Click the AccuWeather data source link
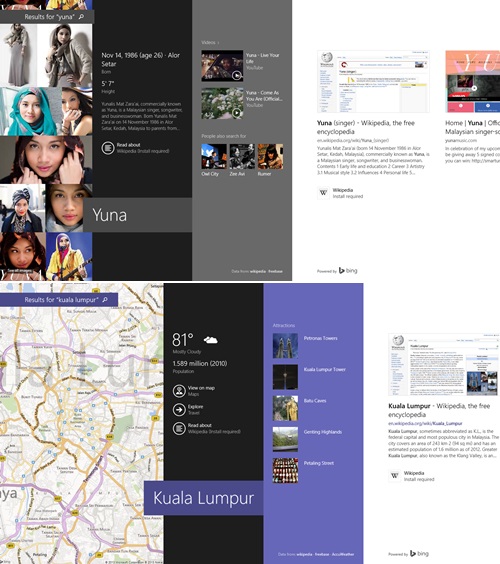This screenshot has width=500, height=564. click(x=343, y=555)
